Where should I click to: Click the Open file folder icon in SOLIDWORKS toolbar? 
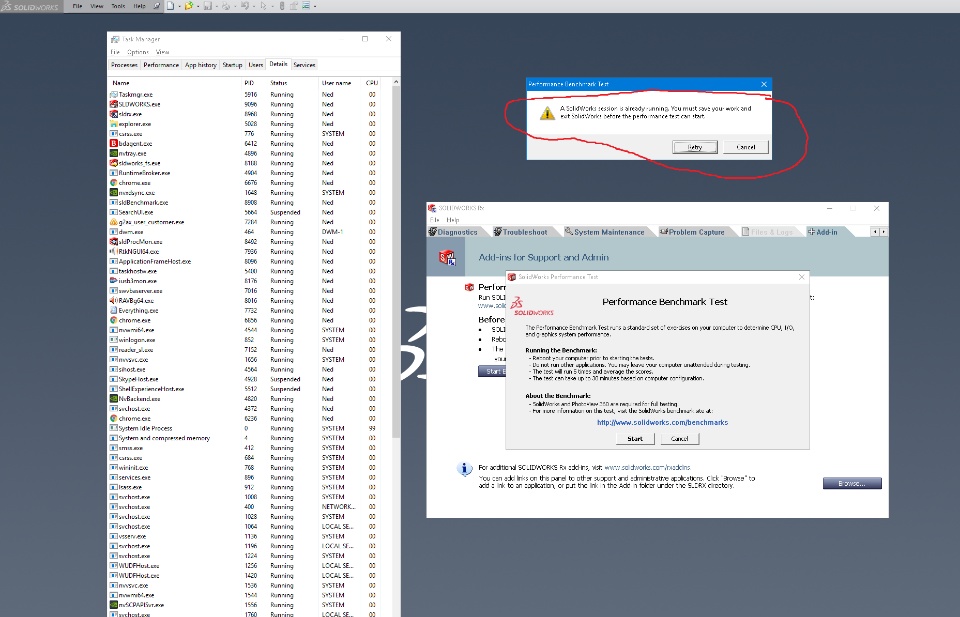coord(189,6)
